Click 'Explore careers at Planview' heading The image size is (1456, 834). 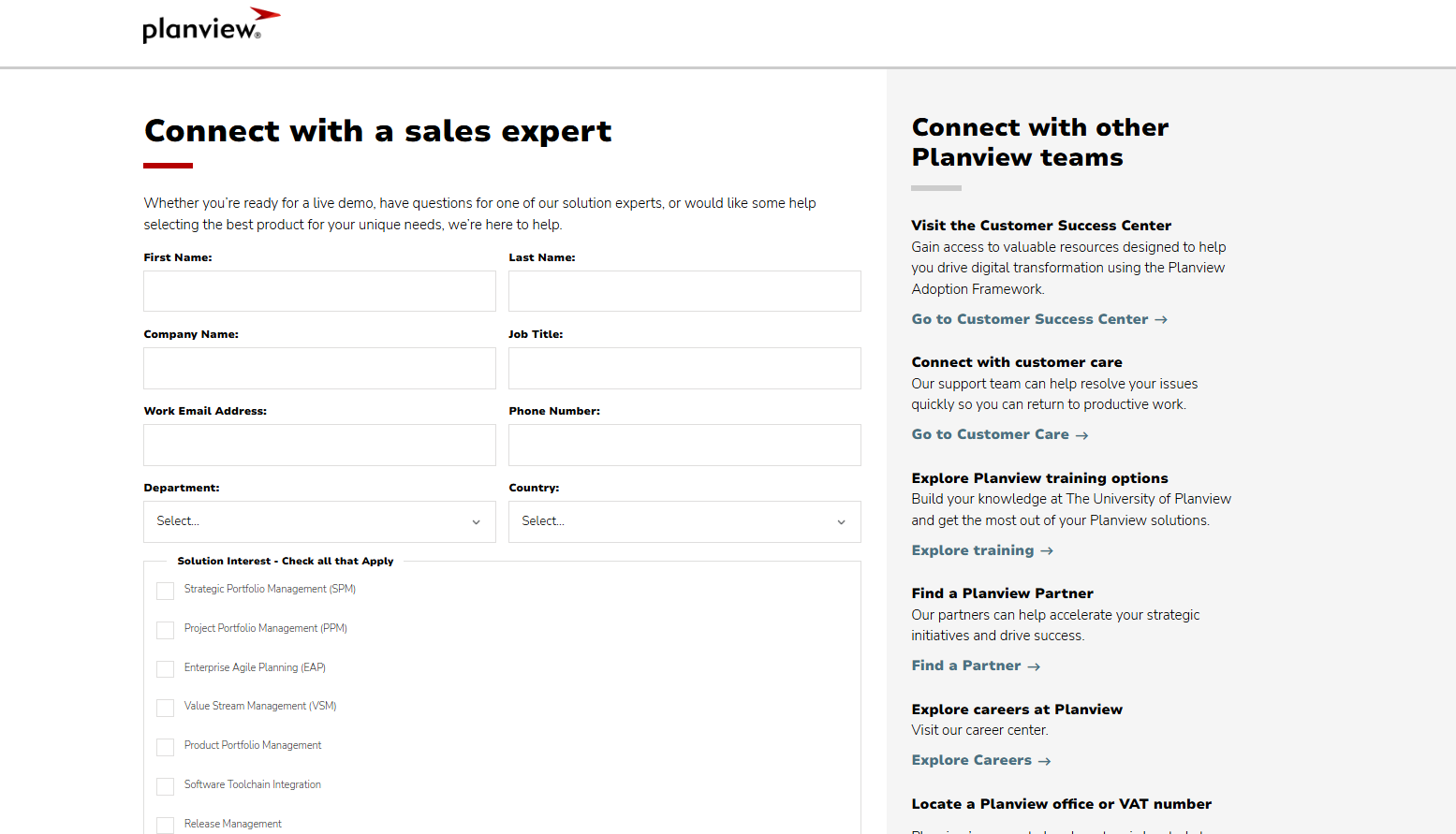1017,710
